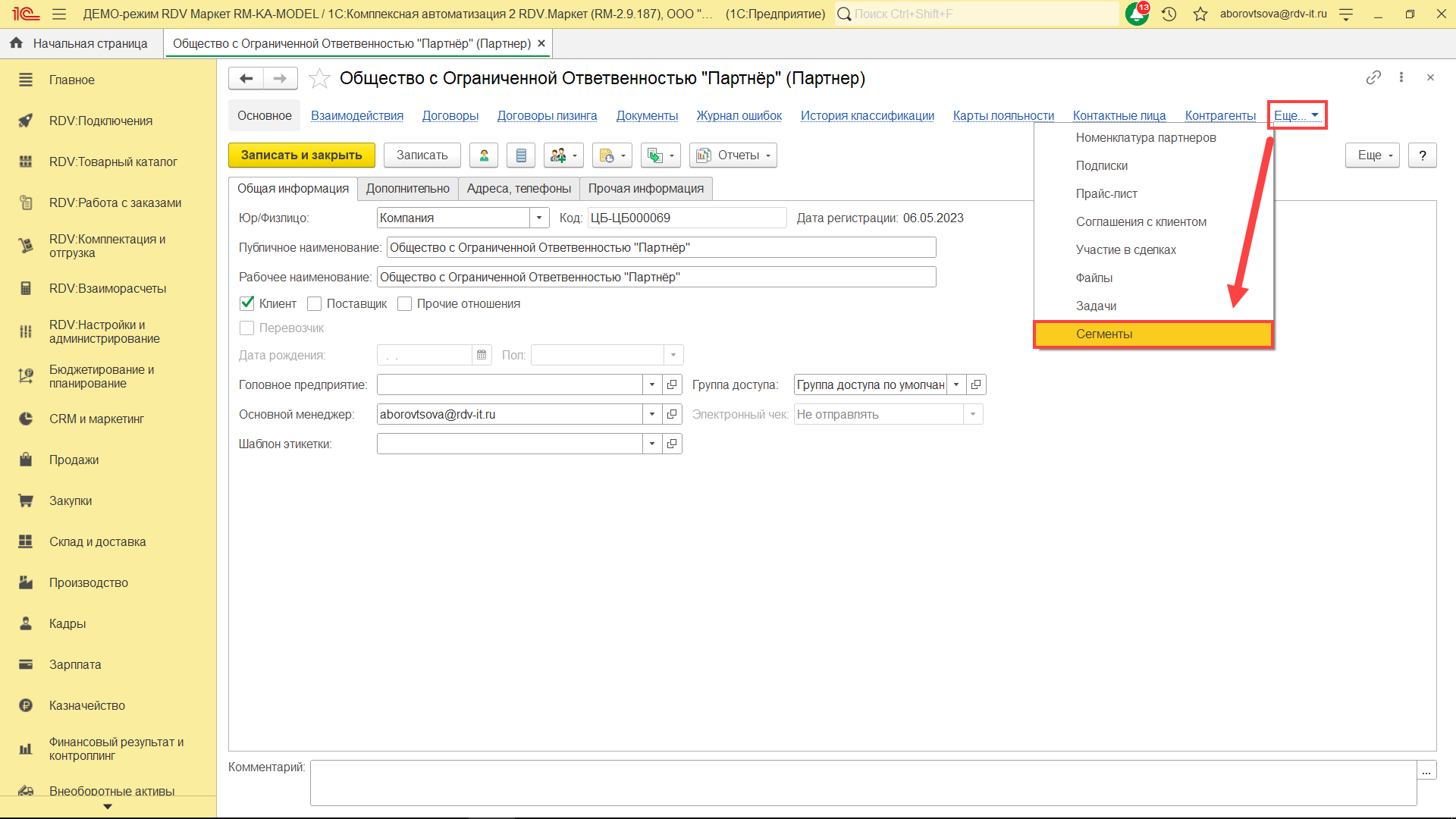Click into the Комментарий text field
This screenshot has width=1456, height=819.
[x=862, y=783]
